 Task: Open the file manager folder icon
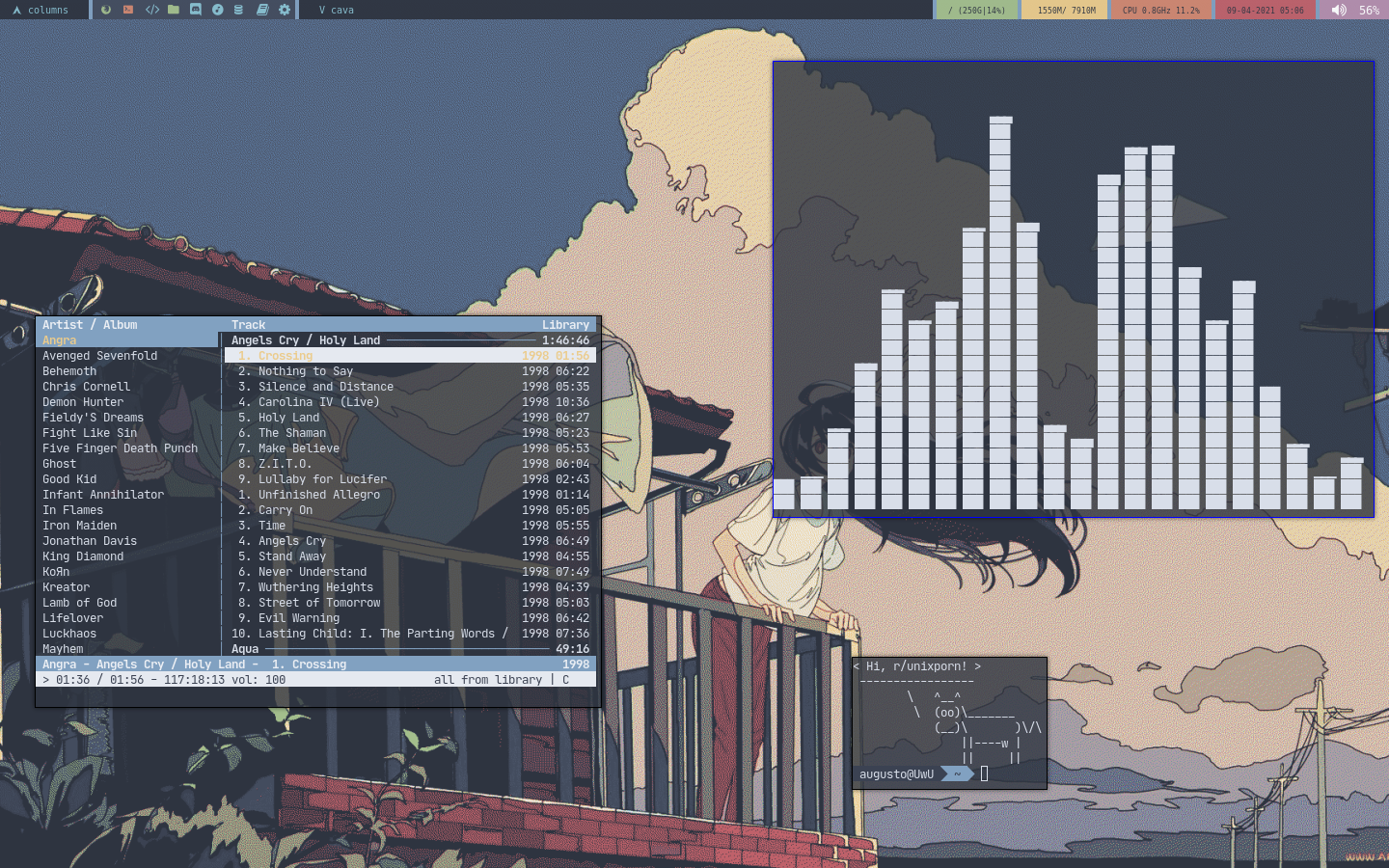(174, 10)
